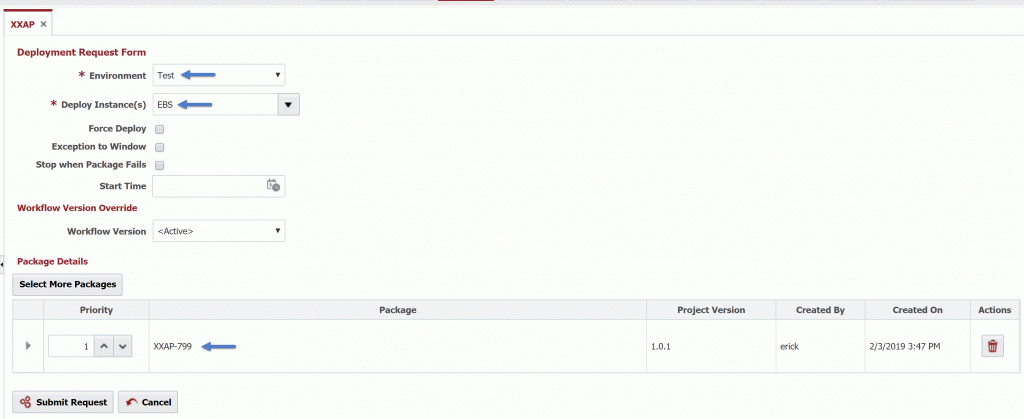Delete package XXAP-799 using trash icon
This screenshot has width=1024, height=419.
pyautogui.click(x=992, y=346)
